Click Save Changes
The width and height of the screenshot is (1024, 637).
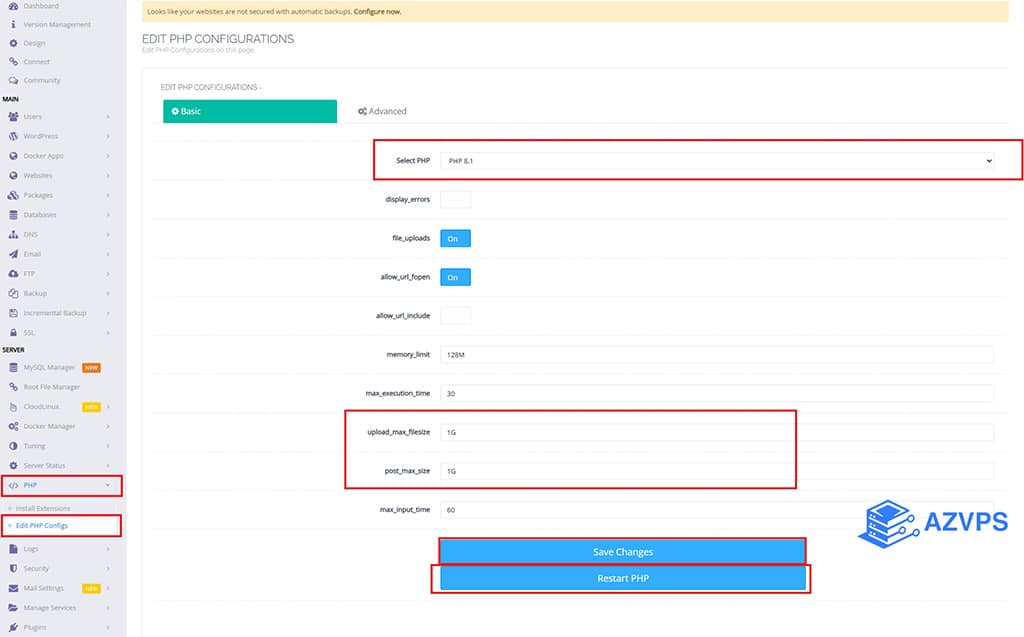click(622, 551)
